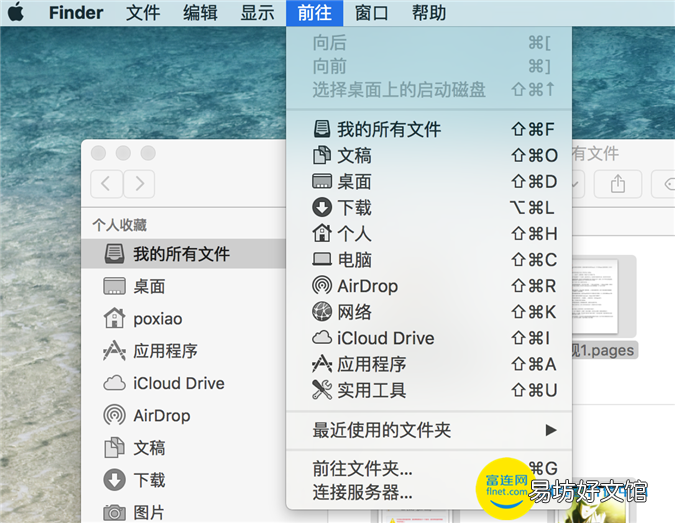
Task: Open the Apple menu
Action: [x=16, y=12]
